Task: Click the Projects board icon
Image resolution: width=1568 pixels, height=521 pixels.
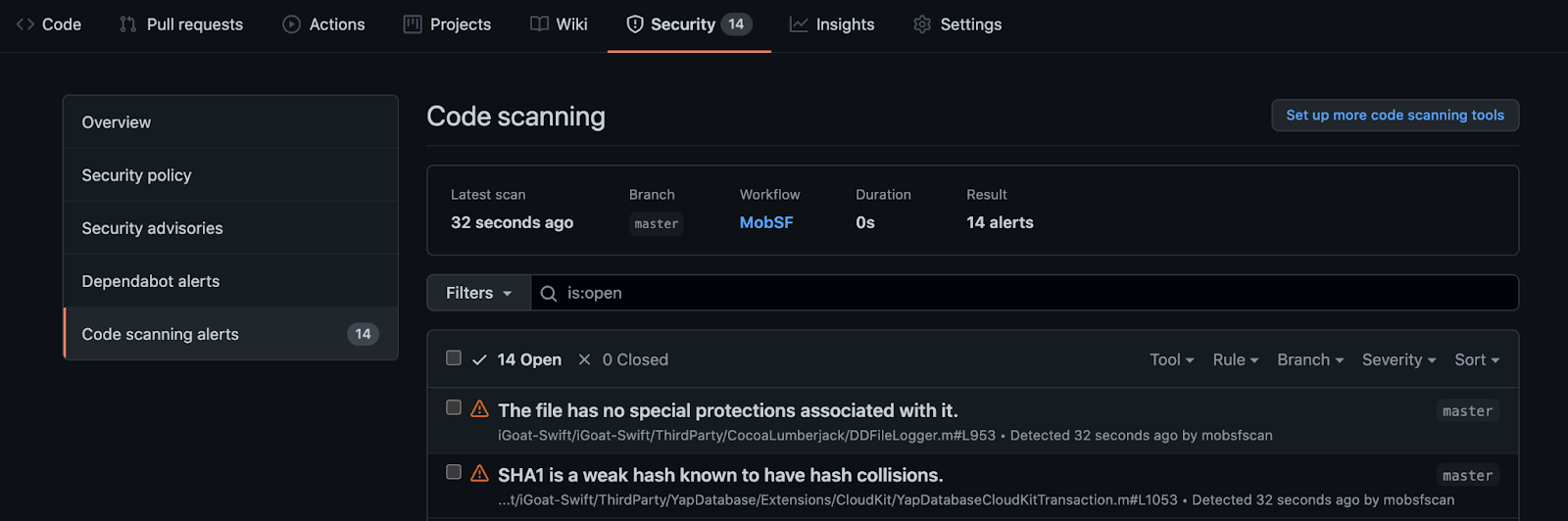Action: 413,24
